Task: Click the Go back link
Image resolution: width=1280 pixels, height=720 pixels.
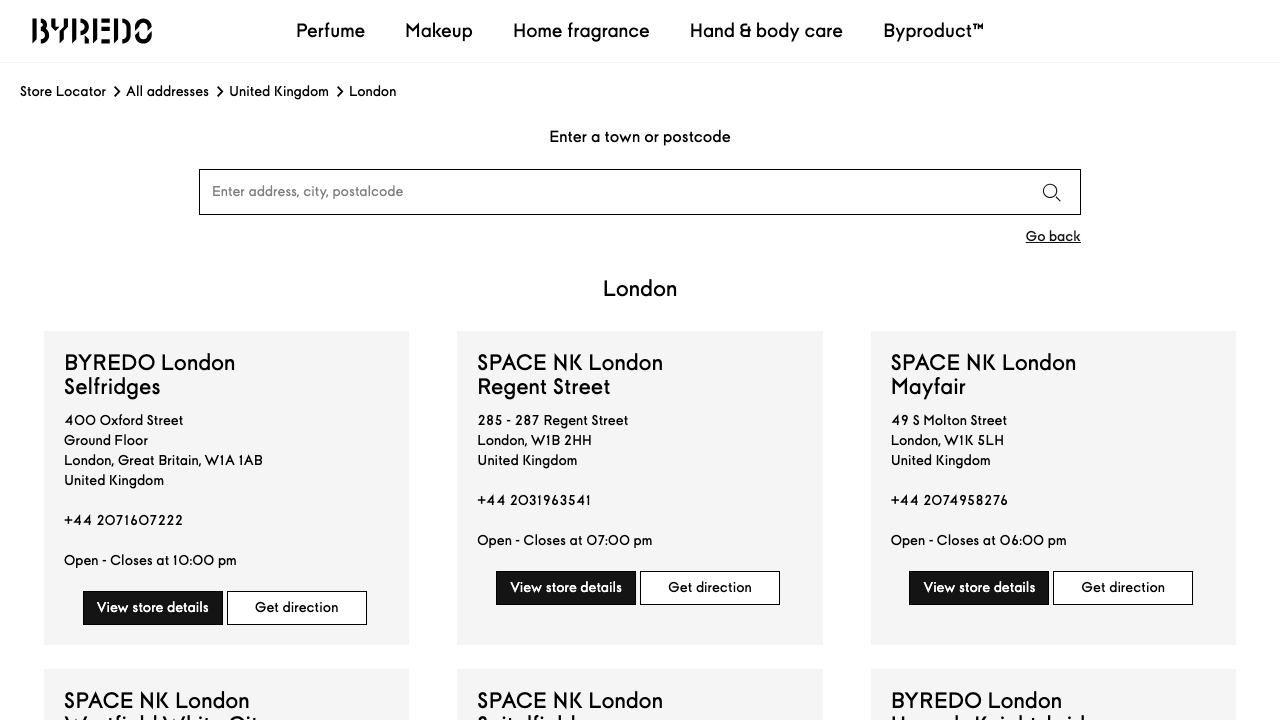Action: (x=1053, y=236)
